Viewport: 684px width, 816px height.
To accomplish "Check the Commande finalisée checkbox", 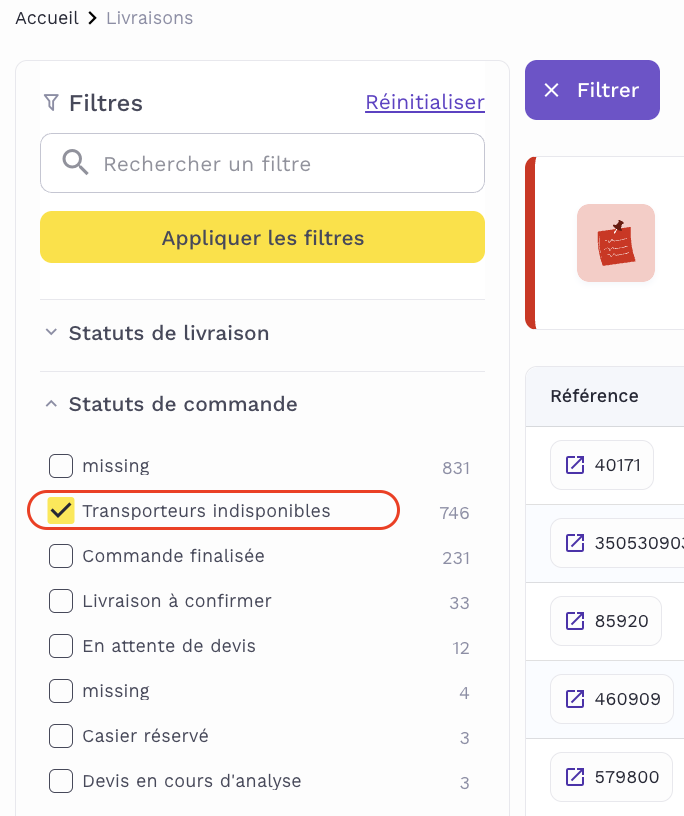I will 61,556.
